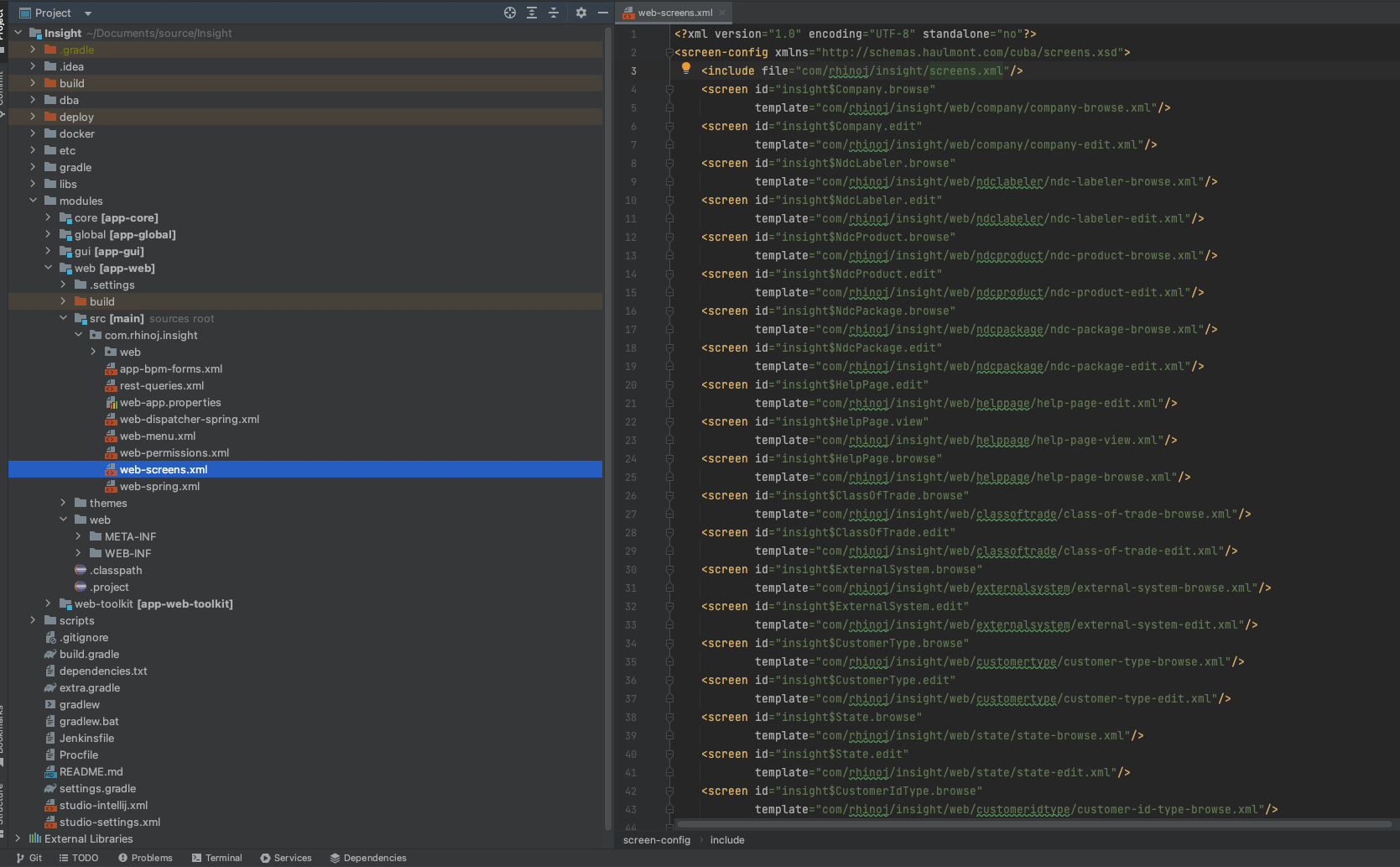Select the scripts folder
This screenshot has height=867, width=1400.
(x=76, y=621)
